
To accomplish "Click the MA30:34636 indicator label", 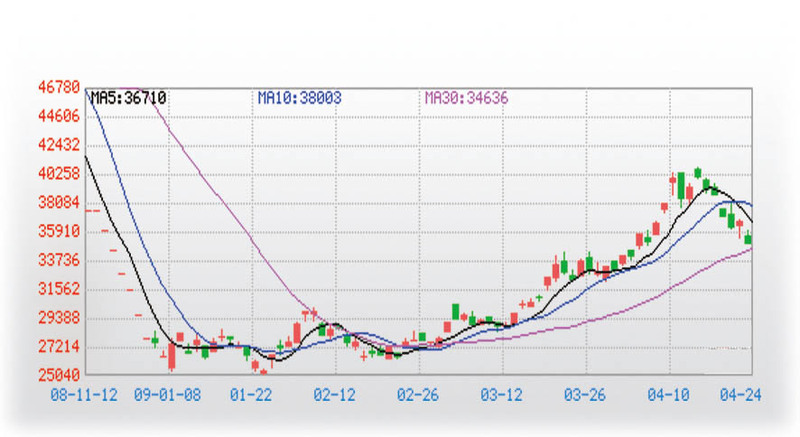I will (466, 98).
